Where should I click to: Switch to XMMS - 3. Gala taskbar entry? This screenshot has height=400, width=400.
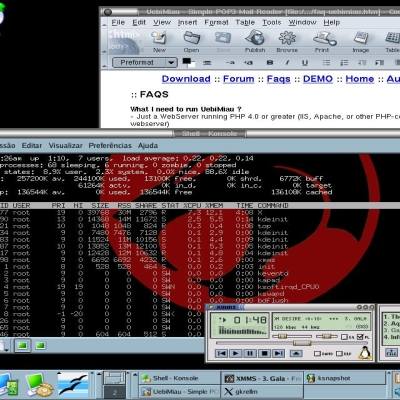(x=262, y=378)
